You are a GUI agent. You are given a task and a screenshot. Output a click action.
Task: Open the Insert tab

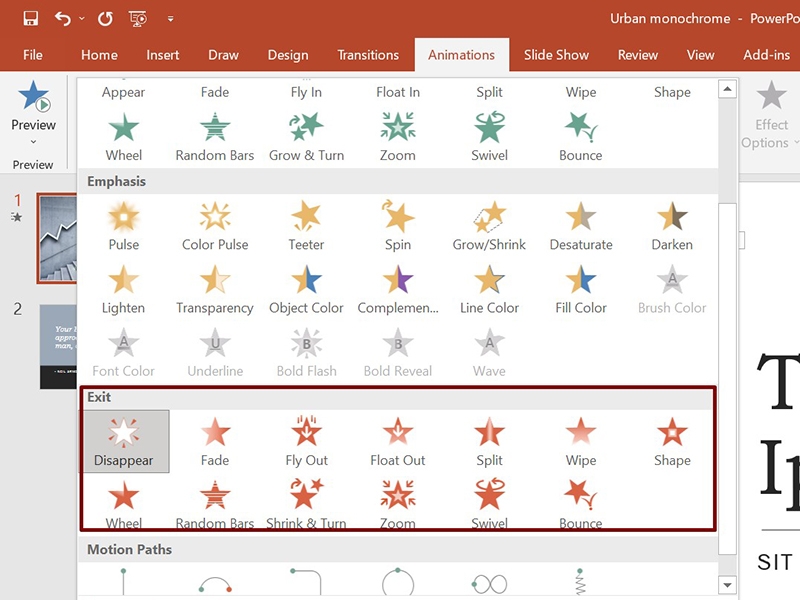[163, 55]
